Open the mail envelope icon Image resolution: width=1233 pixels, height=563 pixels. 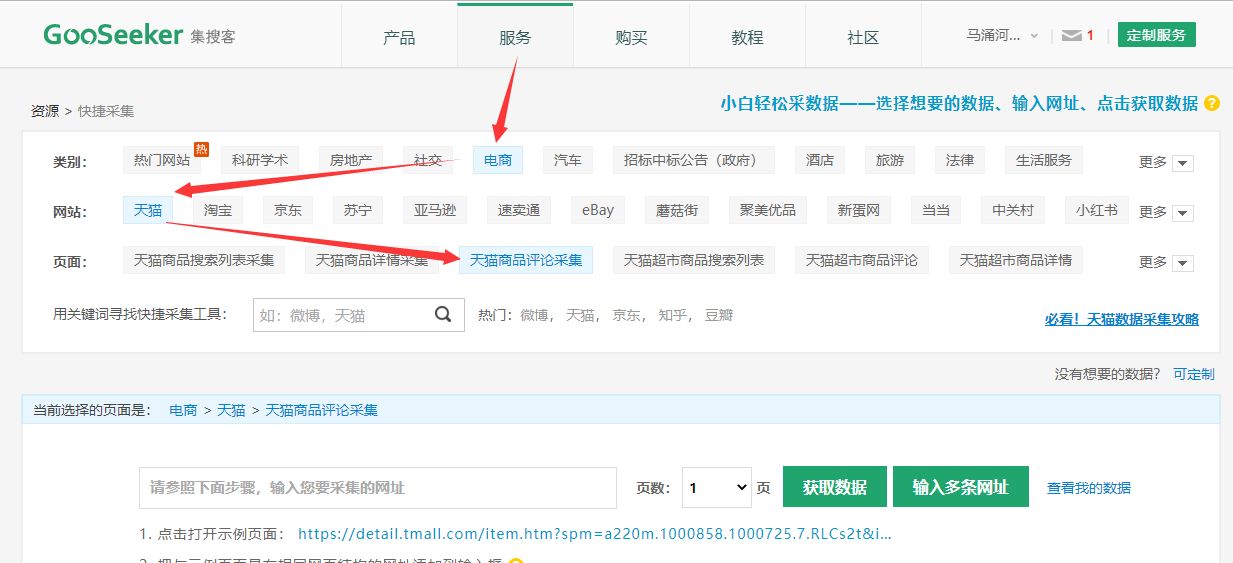click(x=1071, y=36)
